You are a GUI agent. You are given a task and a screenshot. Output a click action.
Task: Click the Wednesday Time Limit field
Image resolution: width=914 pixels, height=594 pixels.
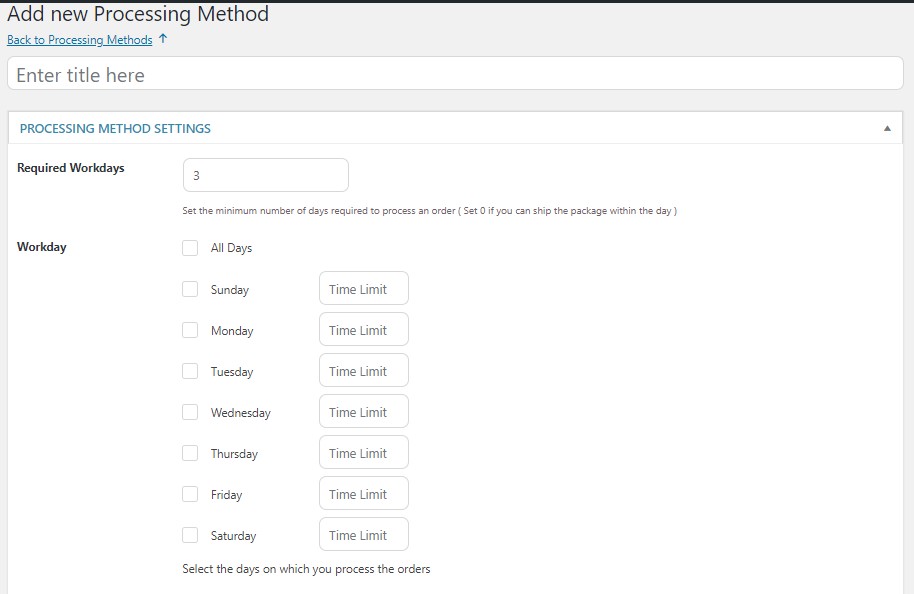(x=364, y=412)
